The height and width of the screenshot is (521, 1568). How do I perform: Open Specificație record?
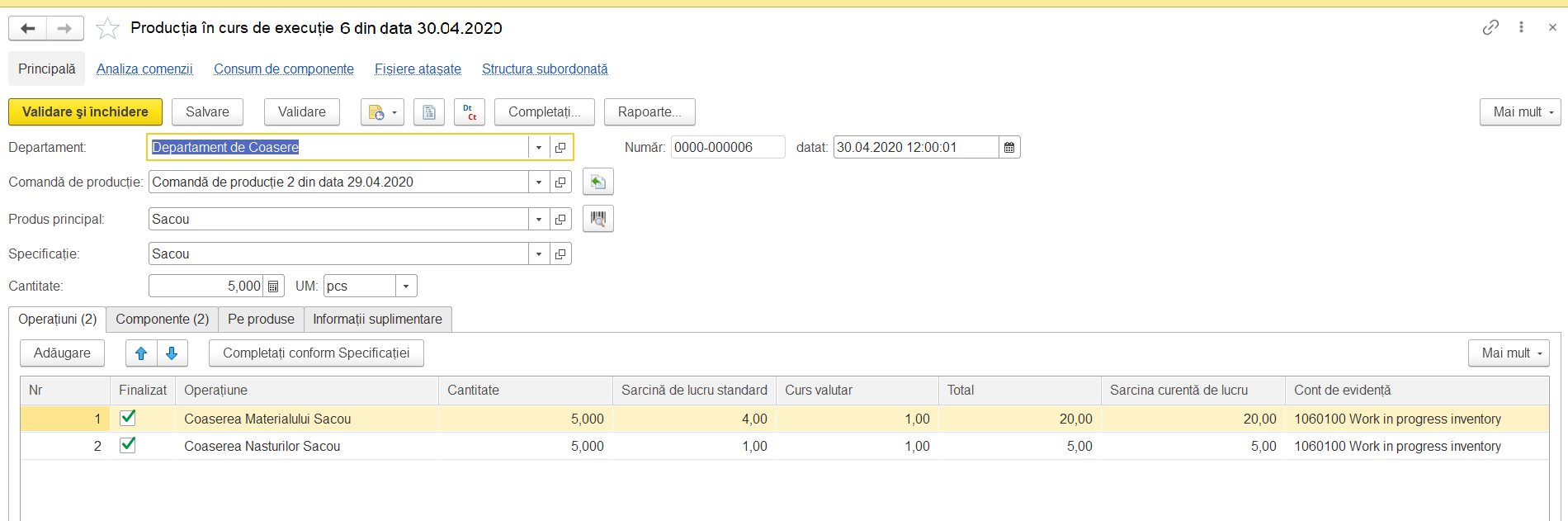click(560, 254)
